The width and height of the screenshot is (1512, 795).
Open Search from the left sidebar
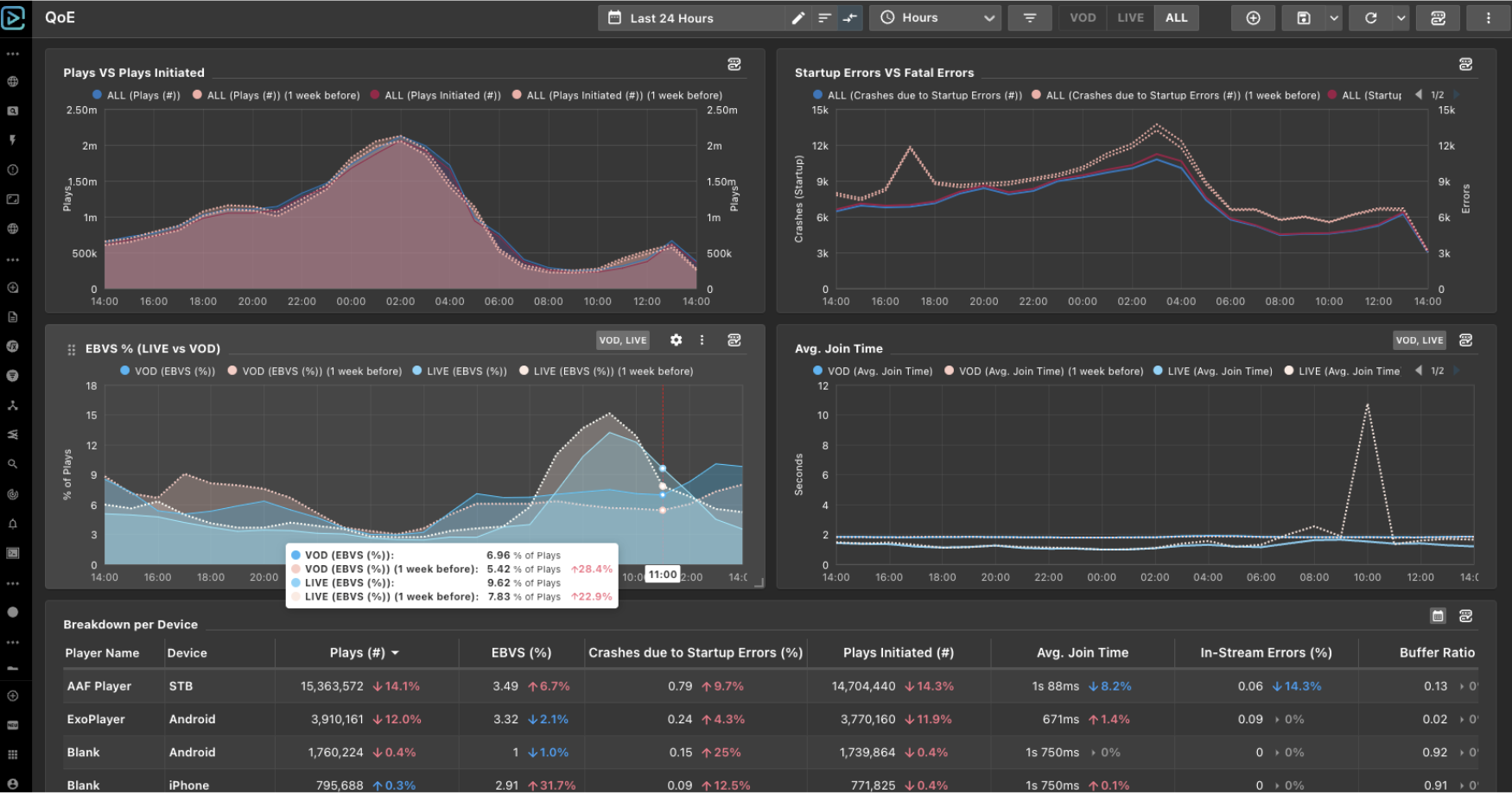[13, 463]
